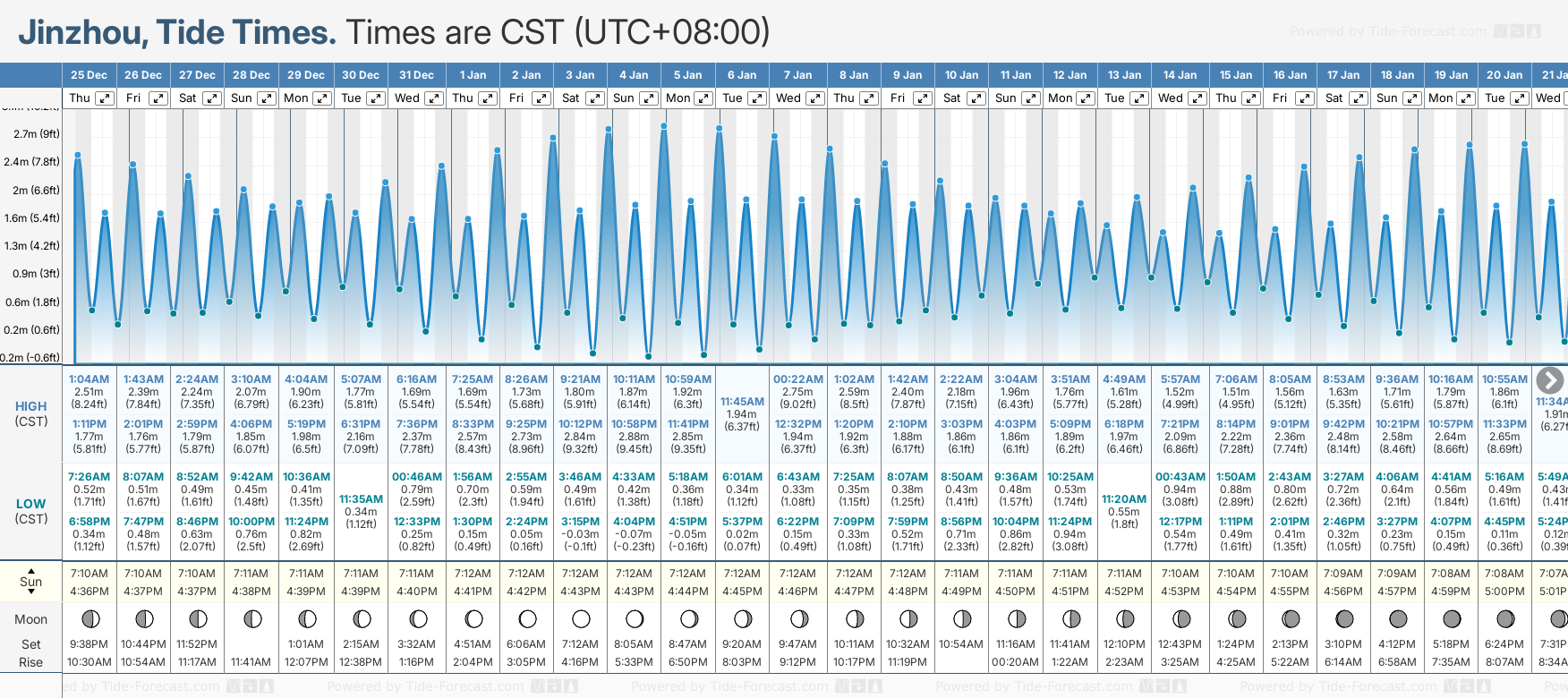Click the highest tide peak on 5 Jan
This screenshot has height=698, width=1568.
click(664, 126)
